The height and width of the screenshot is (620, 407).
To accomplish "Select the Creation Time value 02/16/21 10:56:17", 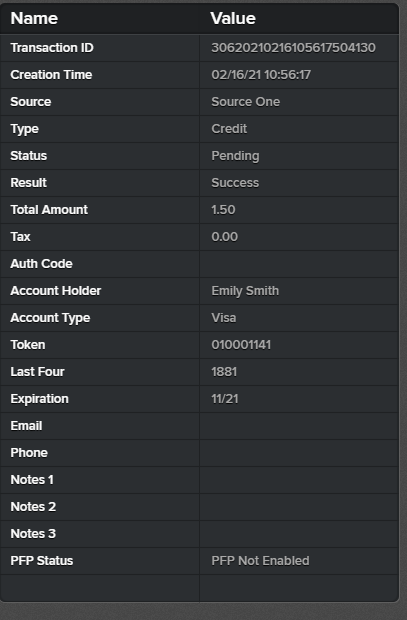I will click(261, 75).
